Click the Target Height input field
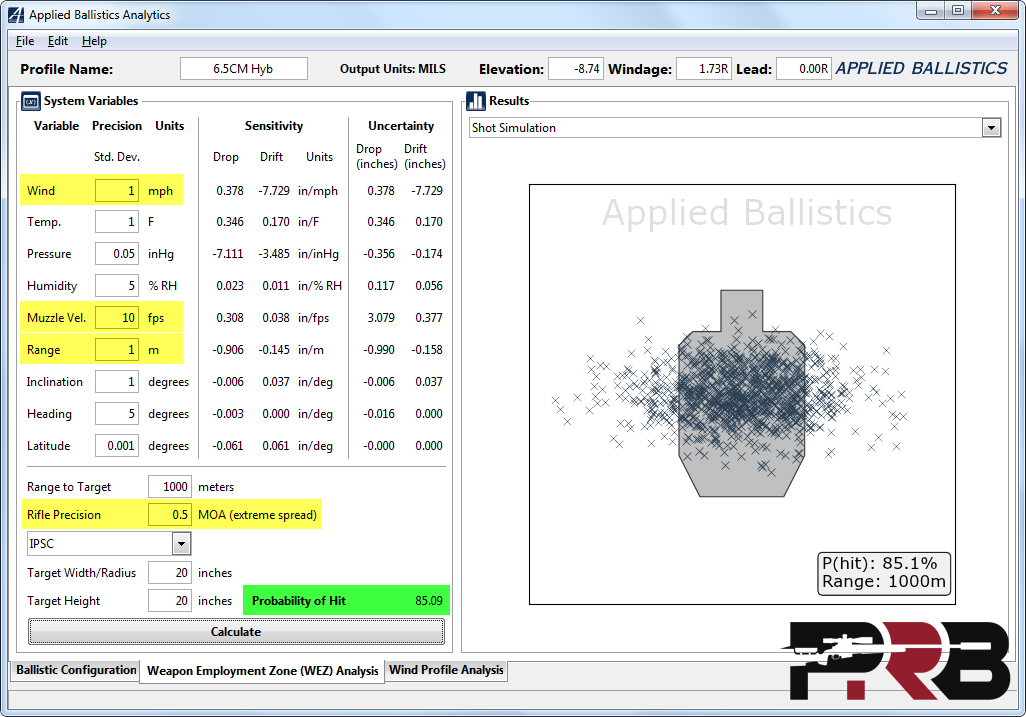The image size is (1026, 717). [169, 601]
